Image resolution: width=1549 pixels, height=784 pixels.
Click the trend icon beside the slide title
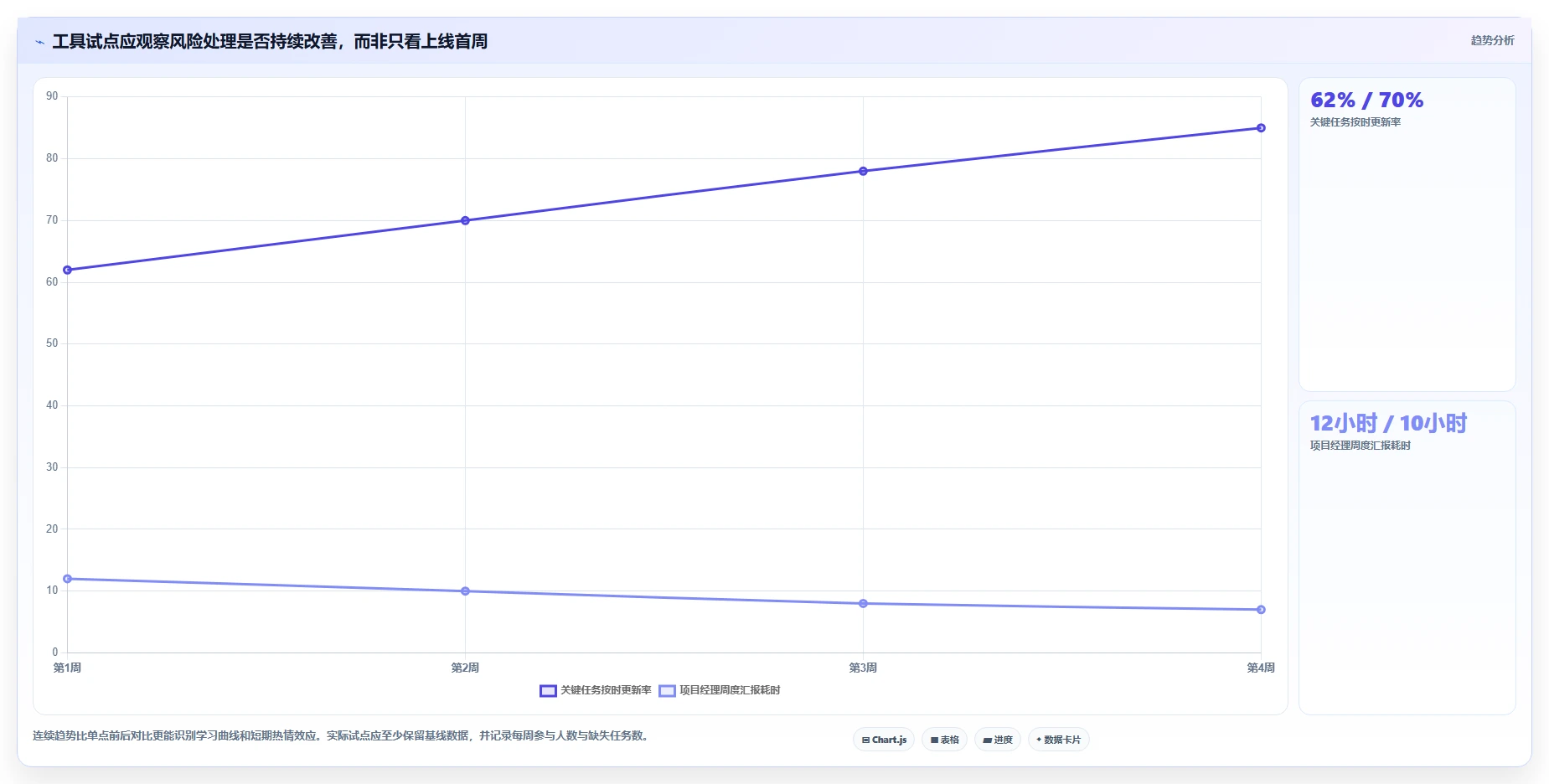pyautogui.click(x=39, y=42)
